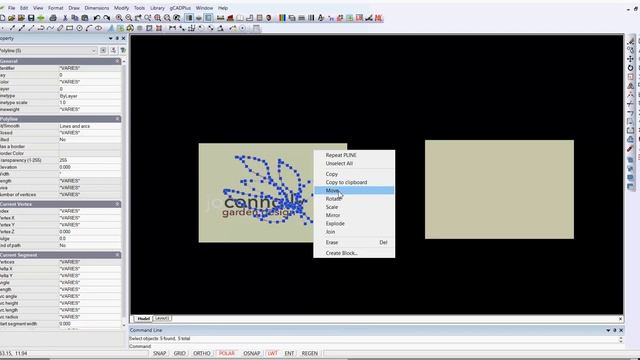Click the color bars layers icon
This screenshot has width=640, height=360.
282,18
